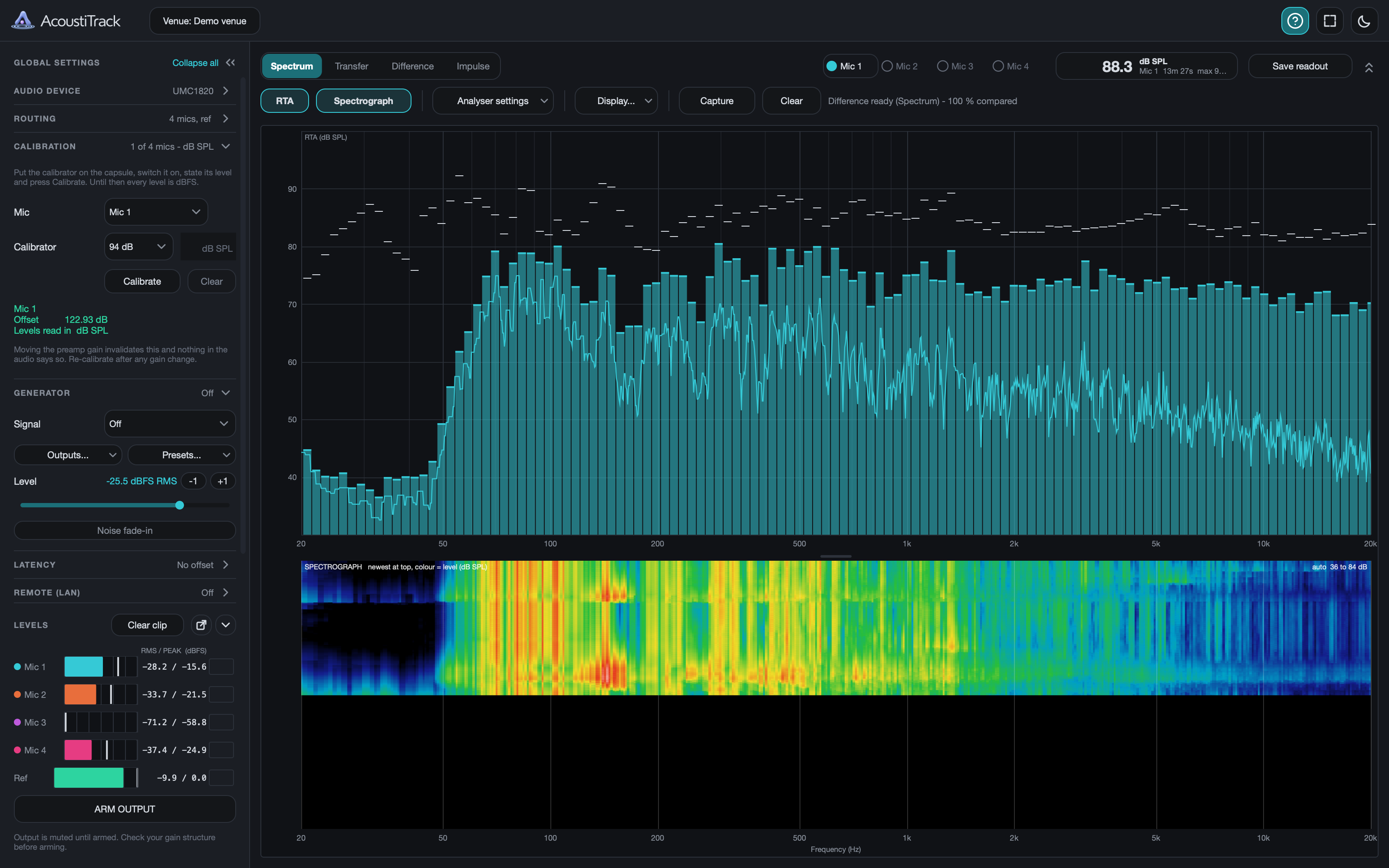The width and height of the screenshot is (1389, 868).
Task: Toggle the Spectrograph view button
Action: tap(363, 101)
